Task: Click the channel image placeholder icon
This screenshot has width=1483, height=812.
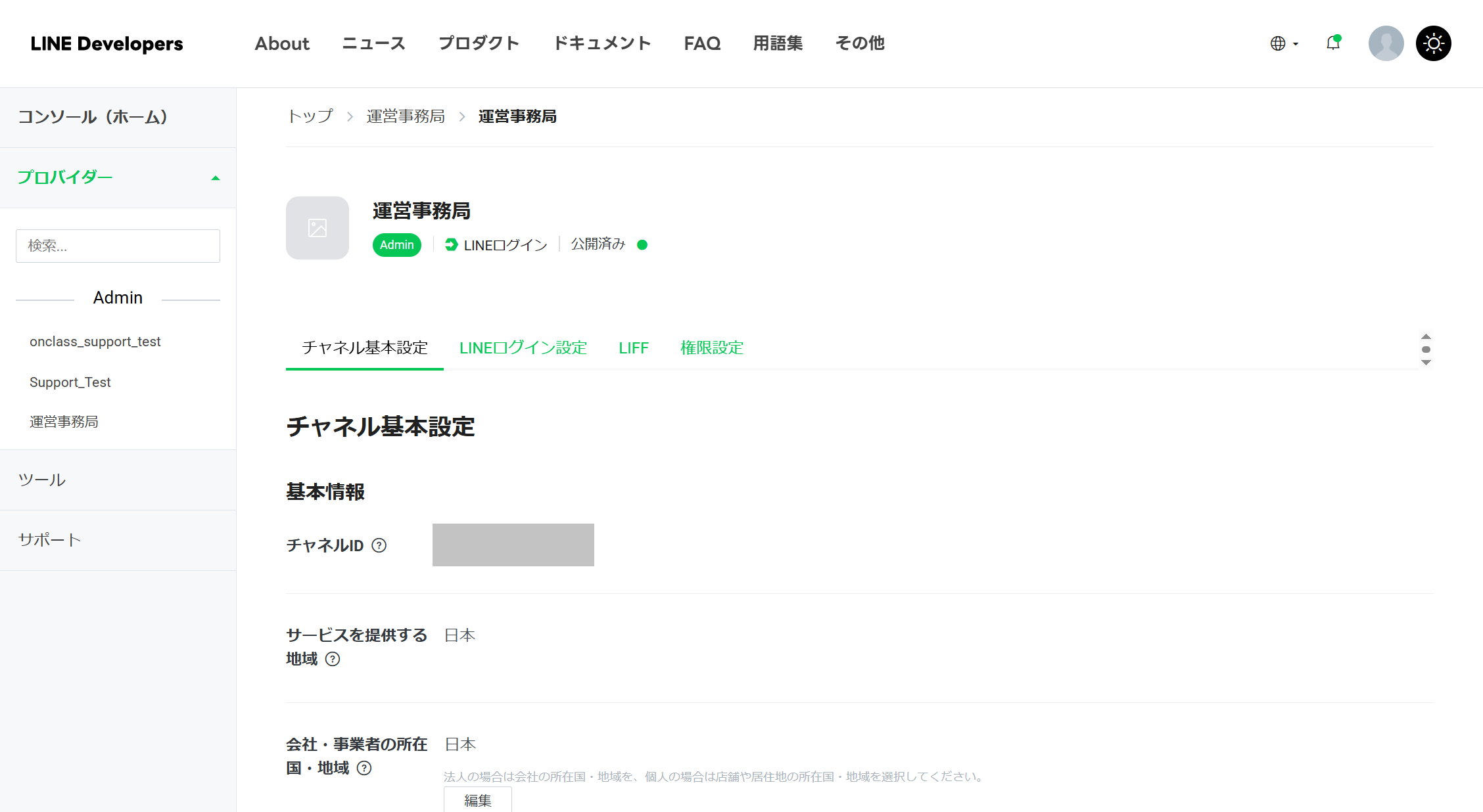Action: click(x=318, y=228)
